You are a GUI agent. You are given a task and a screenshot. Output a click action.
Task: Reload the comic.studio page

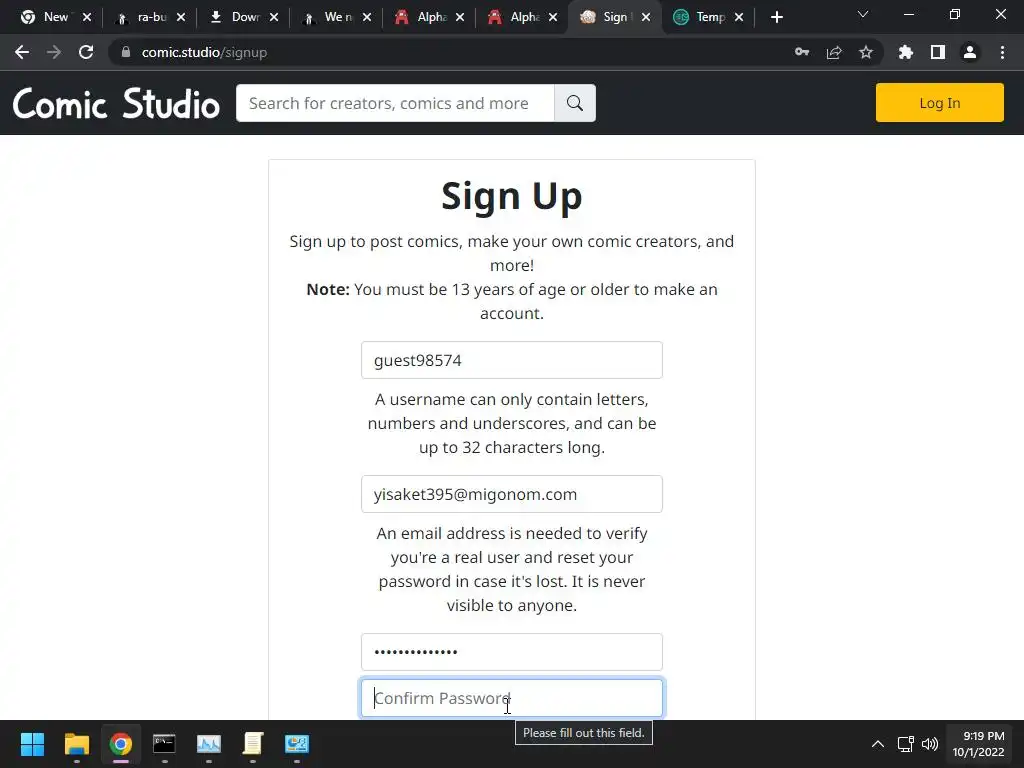(x=86, y=52)
